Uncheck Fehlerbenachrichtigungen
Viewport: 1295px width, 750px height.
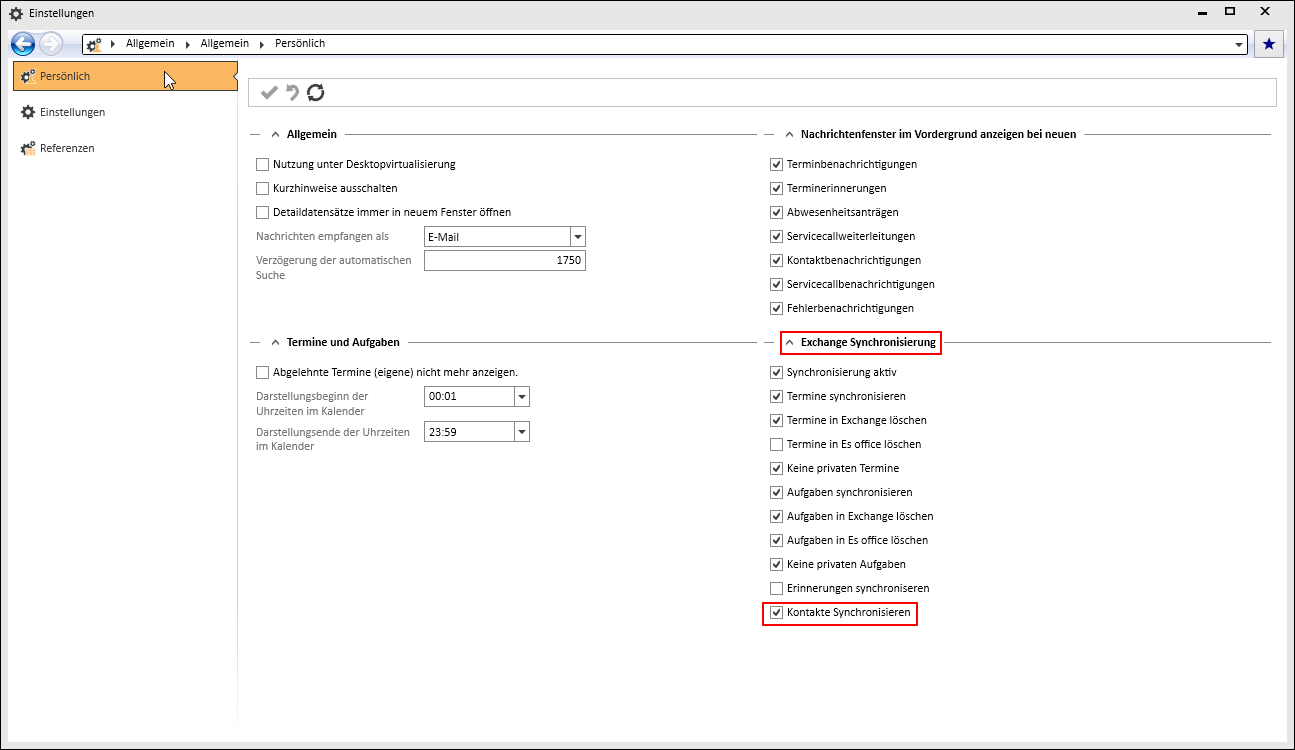(777, 308)
